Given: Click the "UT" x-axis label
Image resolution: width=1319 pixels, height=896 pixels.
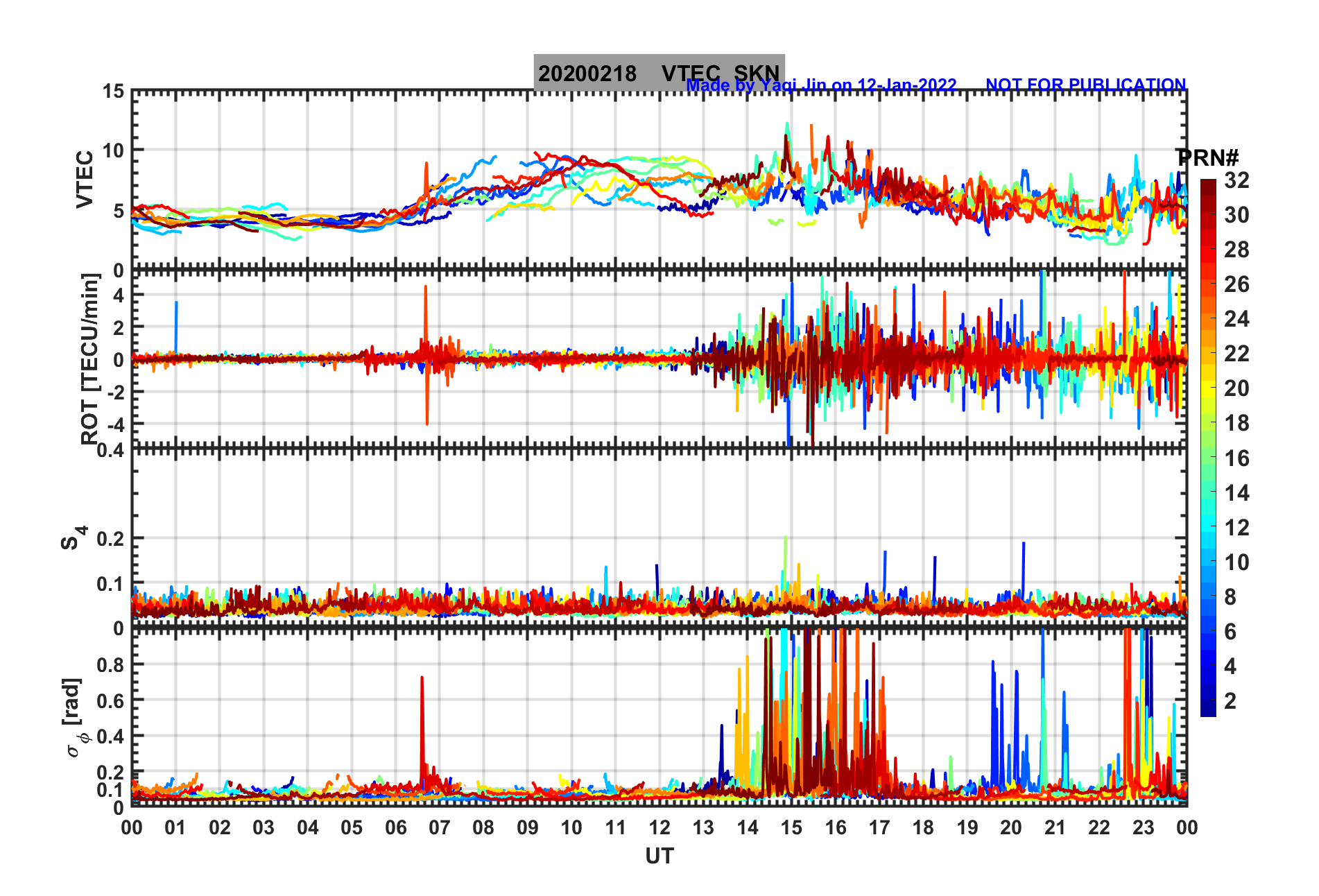Looking at the screenshot, I should coord(659,856).
